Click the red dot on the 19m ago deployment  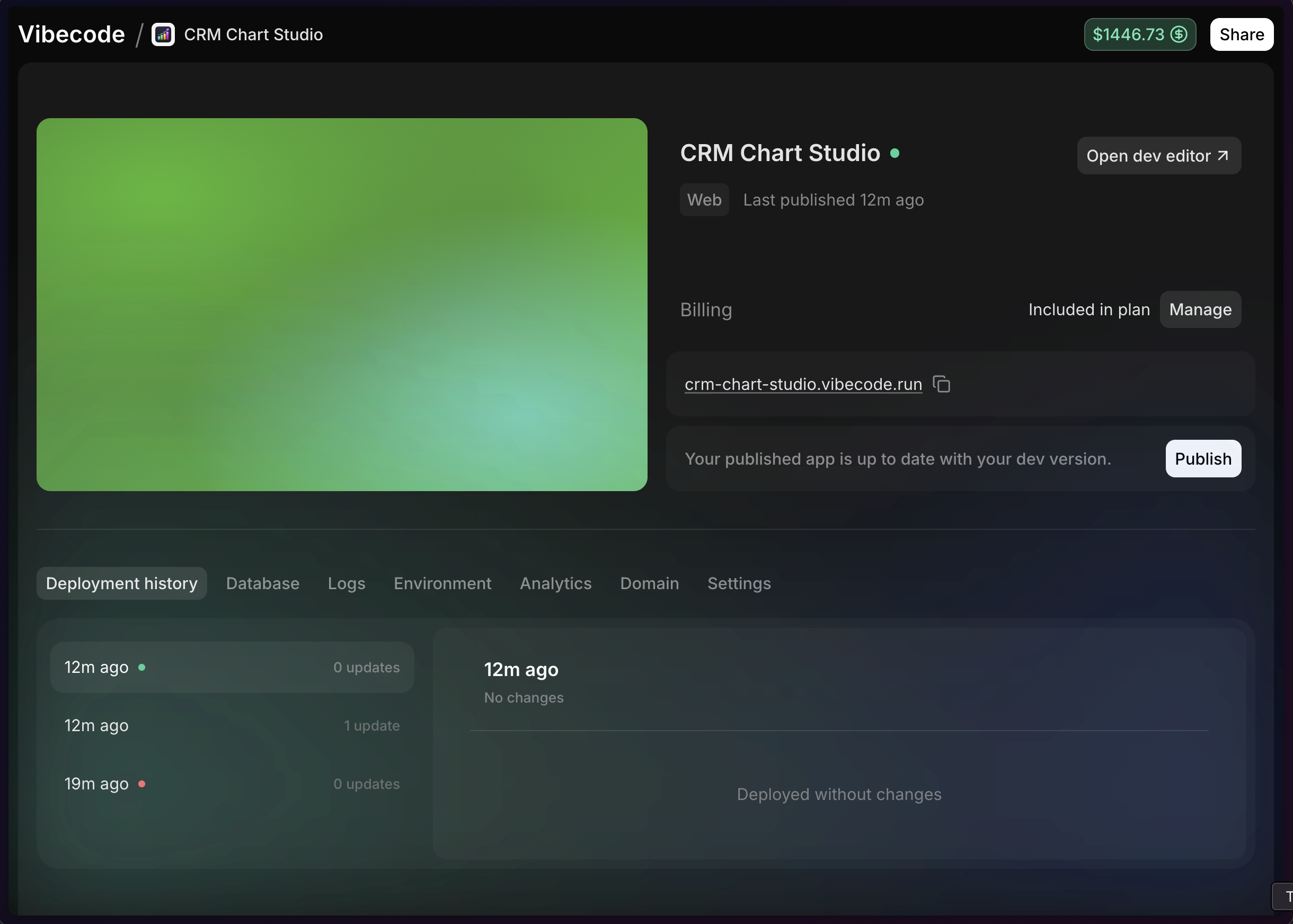(x=142, y=784)
